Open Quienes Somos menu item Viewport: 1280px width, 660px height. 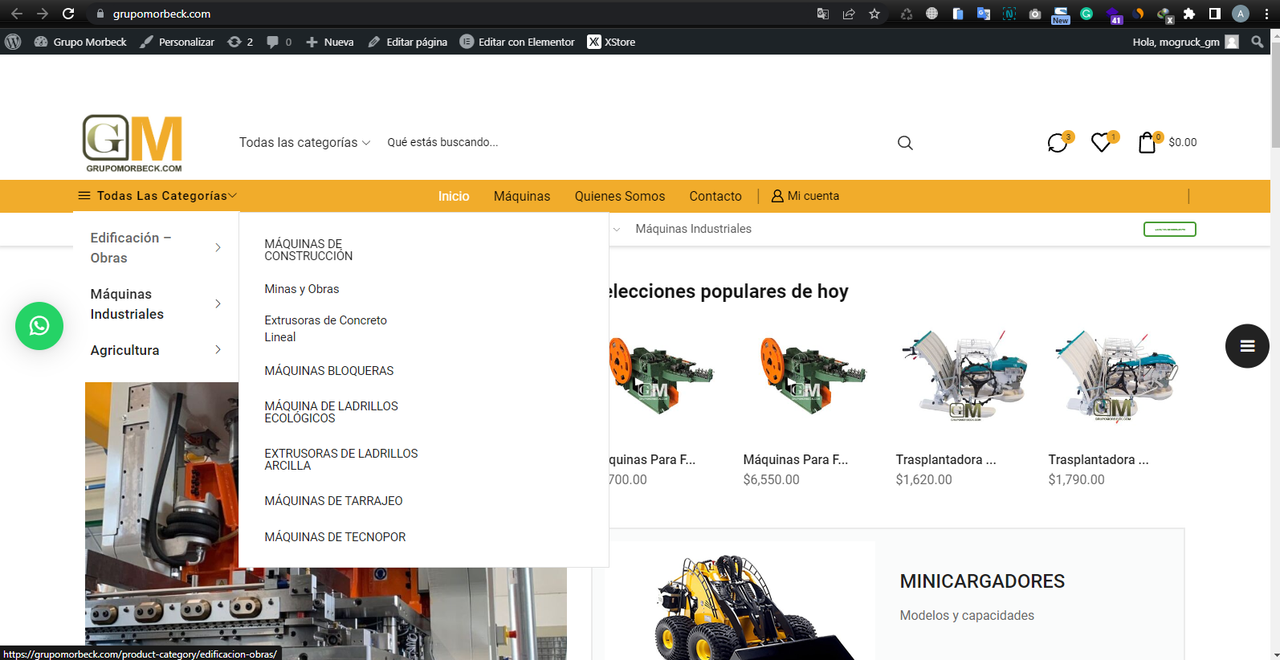click(x=620, y=196)
